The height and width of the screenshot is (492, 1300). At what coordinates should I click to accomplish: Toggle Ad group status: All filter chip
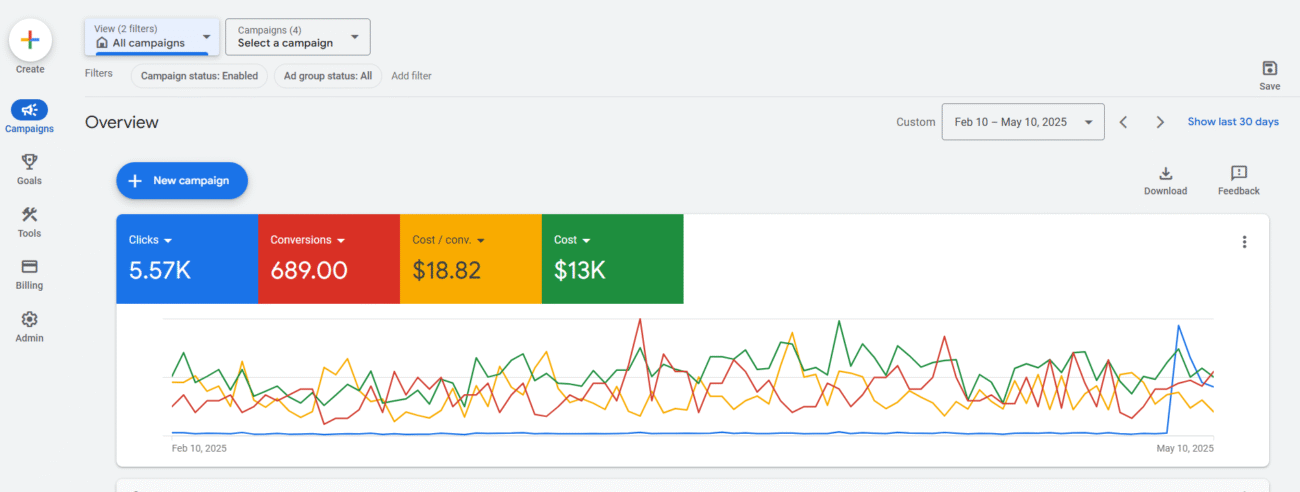[x=328, y=76]
